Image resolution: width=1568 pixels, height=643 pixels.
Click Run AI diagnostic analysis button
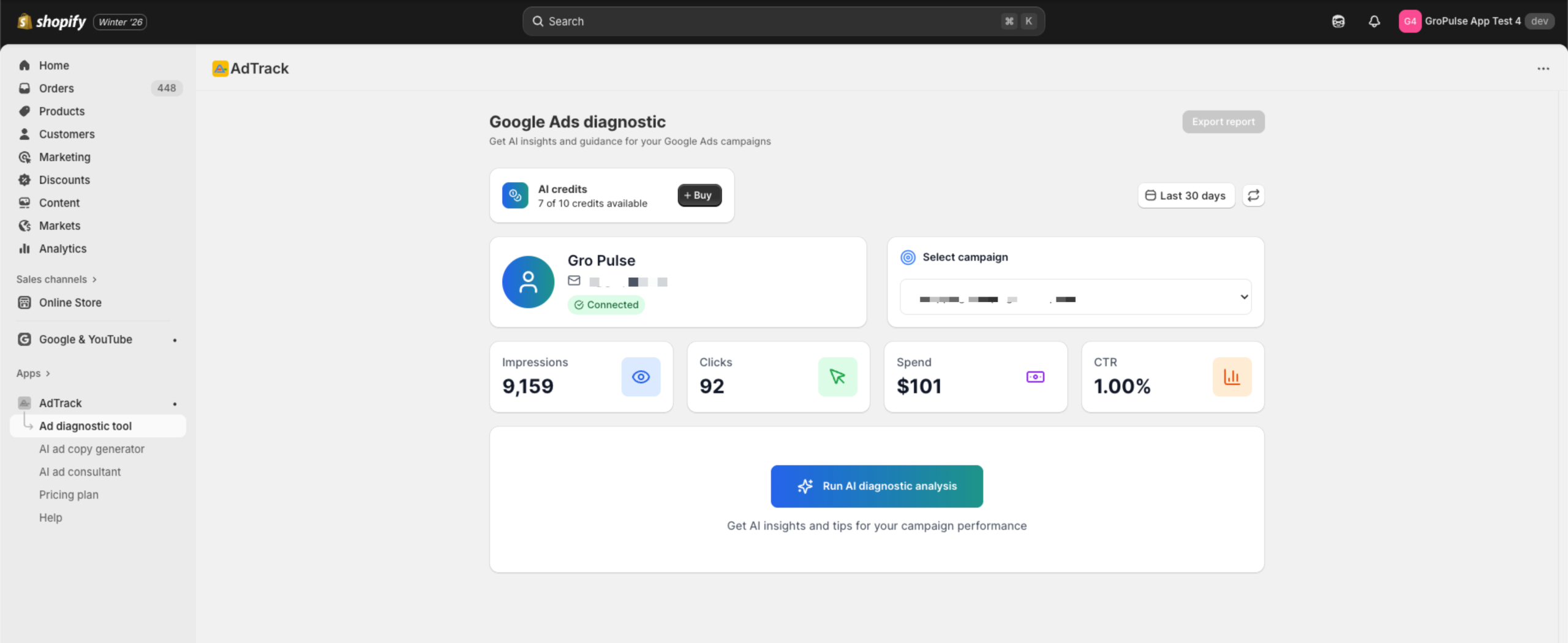coord(876,486)
